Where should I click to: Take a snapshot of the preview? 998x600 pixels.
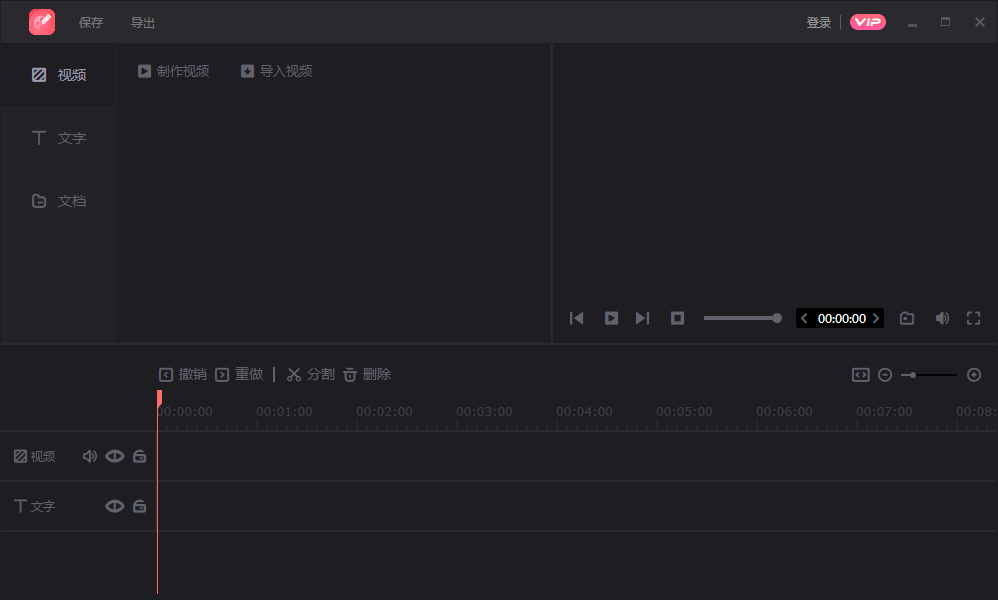click(x=907, y=318)
